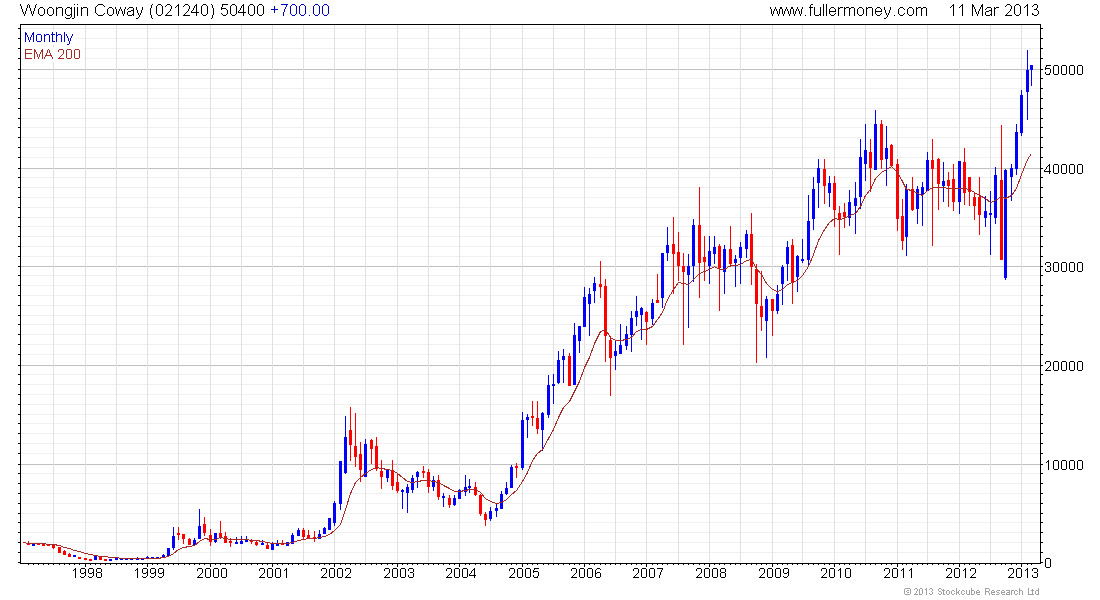Click the 2001 x-axis label
The image size is (1100, 600).
(x=274, y=573)
